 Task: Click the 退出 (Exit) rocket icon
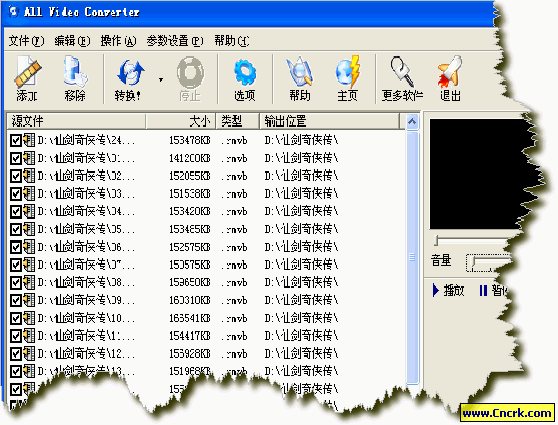450,72
